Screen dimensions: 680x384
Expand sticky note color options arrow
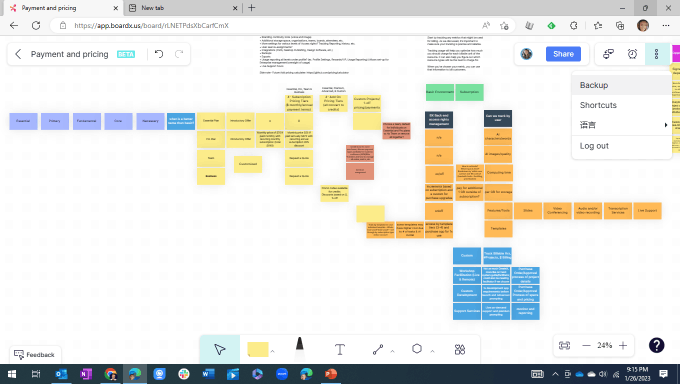point(273,351)
